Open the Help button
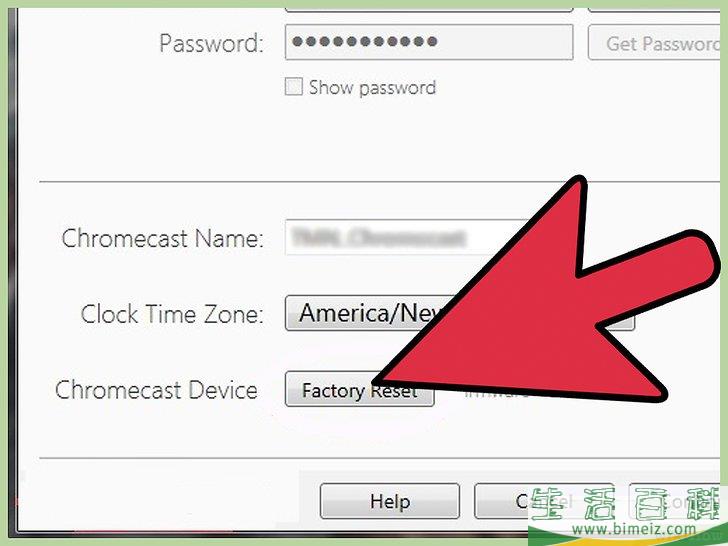This screenshot has height=546, width=728. (x=390, y=501)
